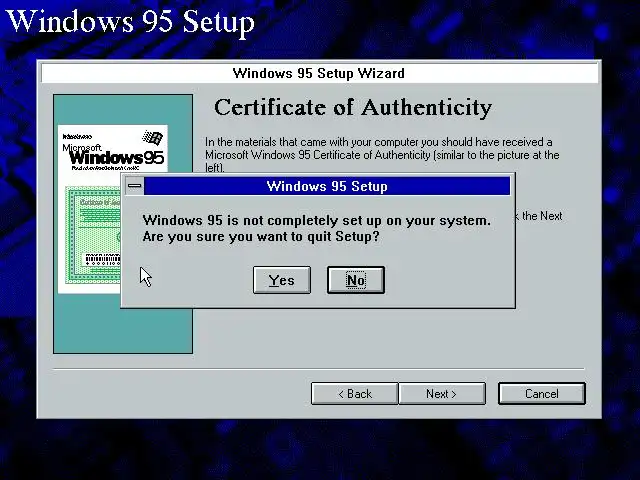Click the Windows 95 Setup Wizard title bar
Viewport: 640px width, 480px height.
tap(319, 73)
